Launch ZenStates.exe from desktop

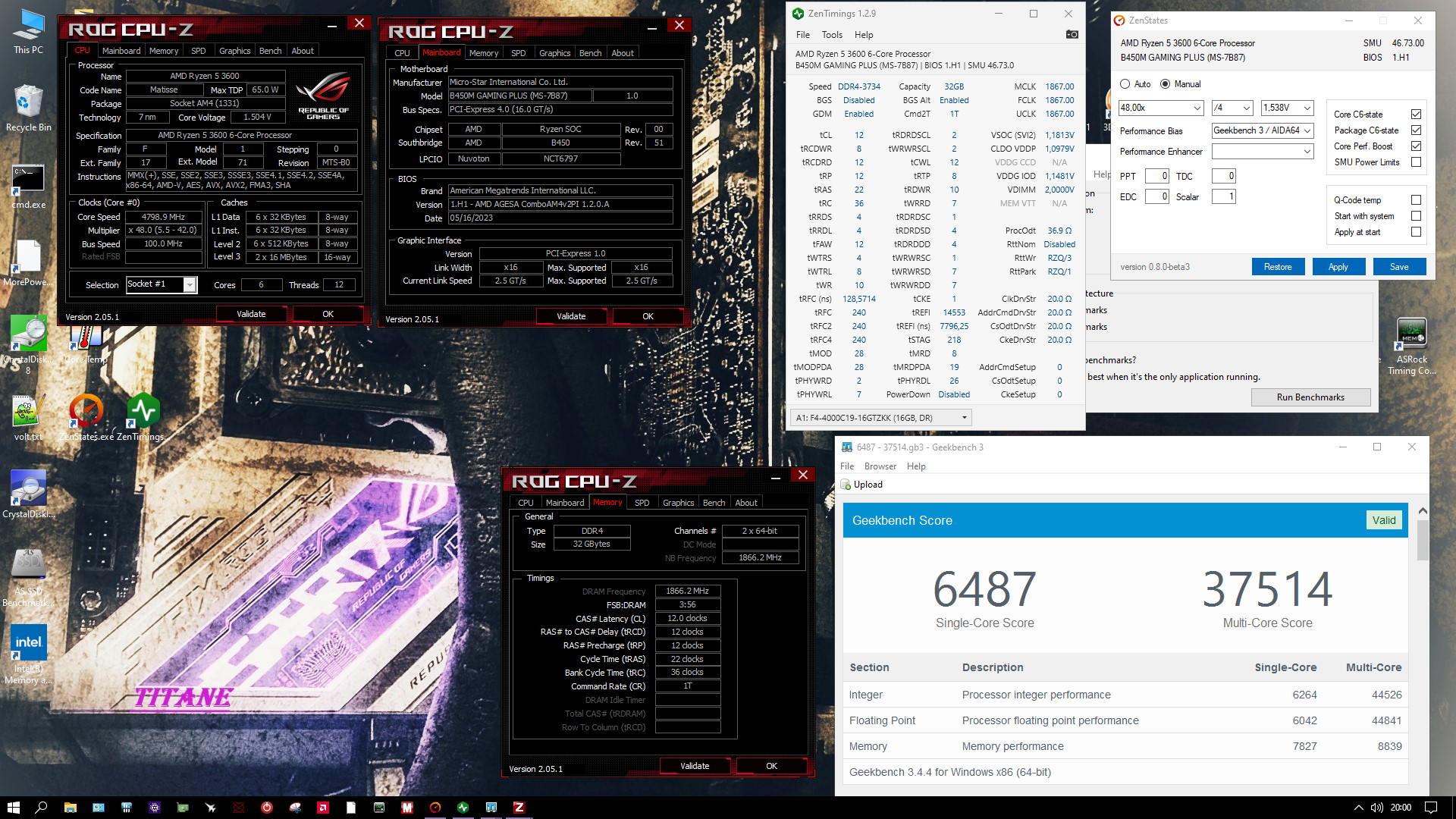86,419
